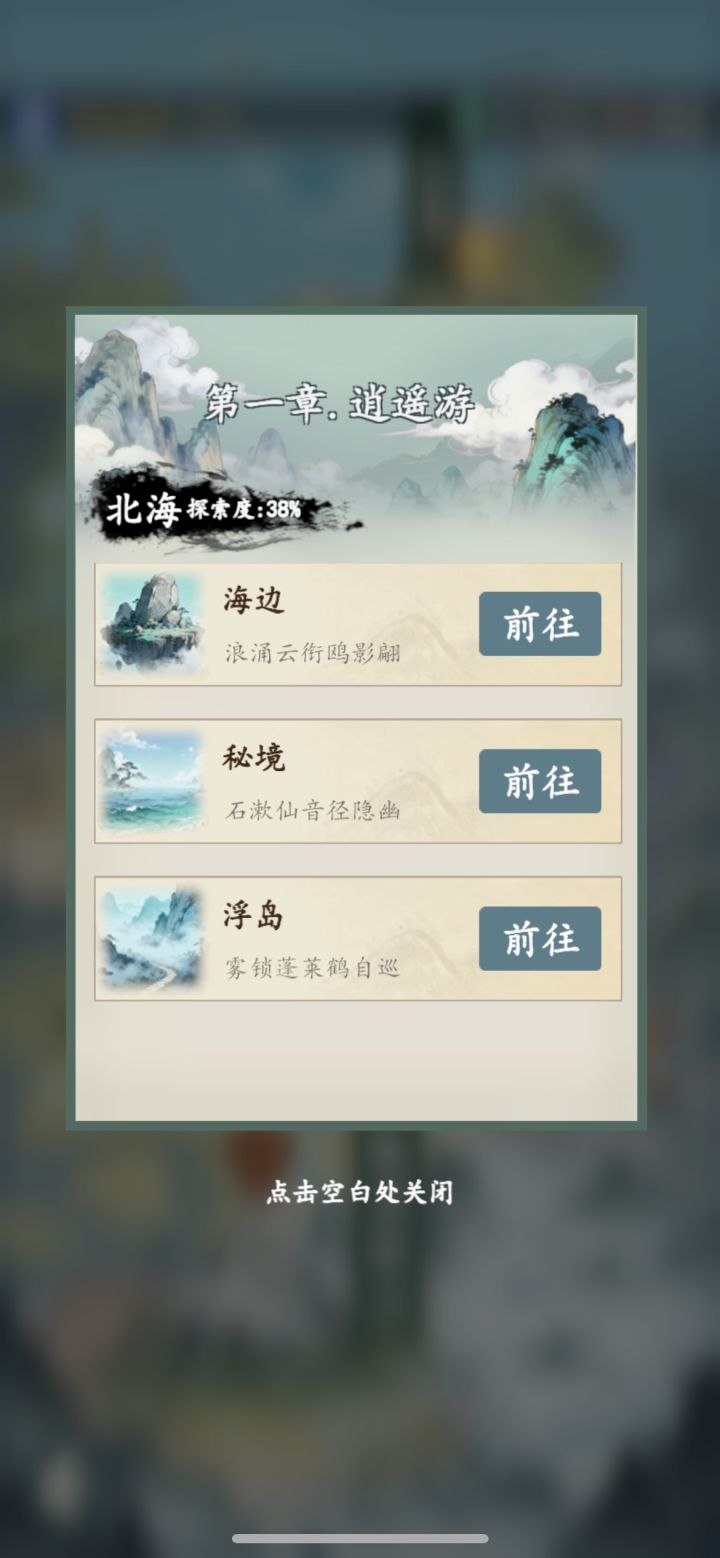Tap the 北海 region name label
This screenshot has height=1558, width=720.
143,510
